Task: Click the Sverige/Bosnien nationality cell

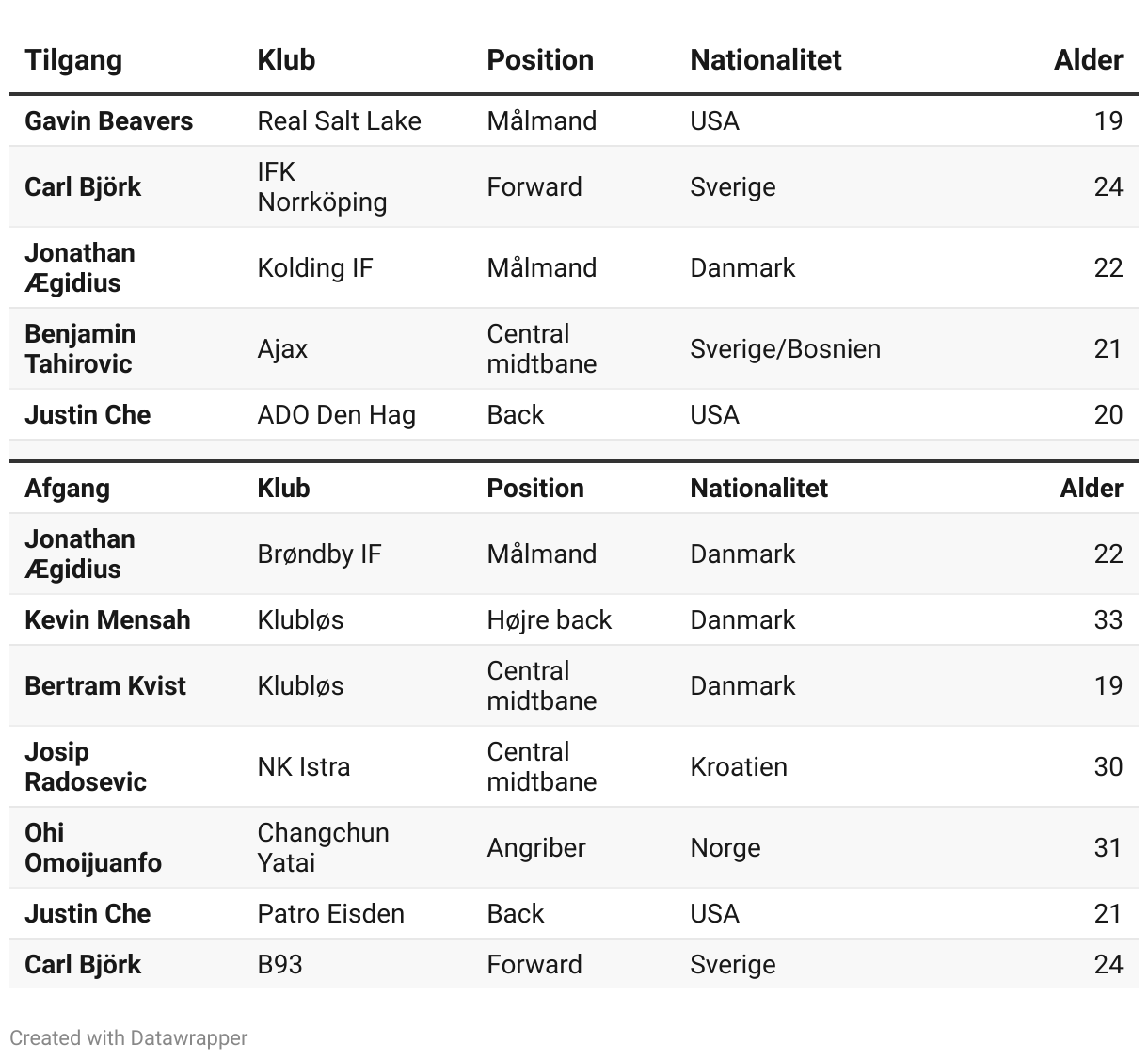Action: (x=785, y=348)
